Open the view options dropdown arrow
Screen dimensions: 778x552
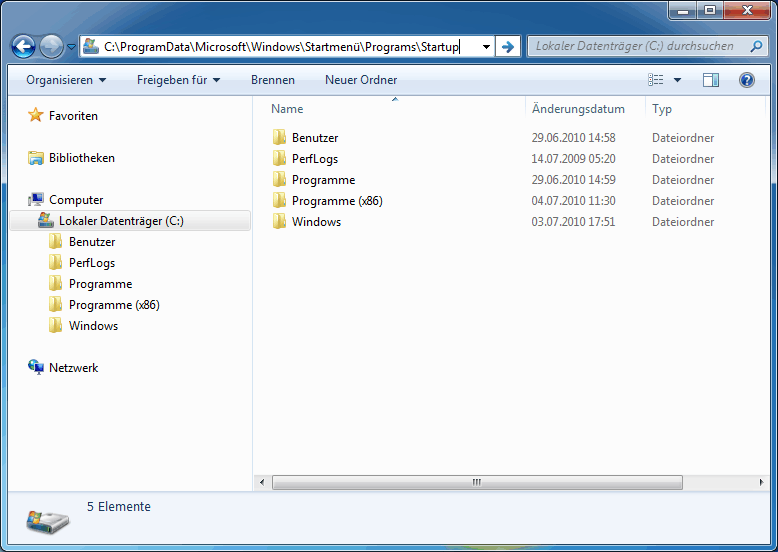(x=677, y=80)
